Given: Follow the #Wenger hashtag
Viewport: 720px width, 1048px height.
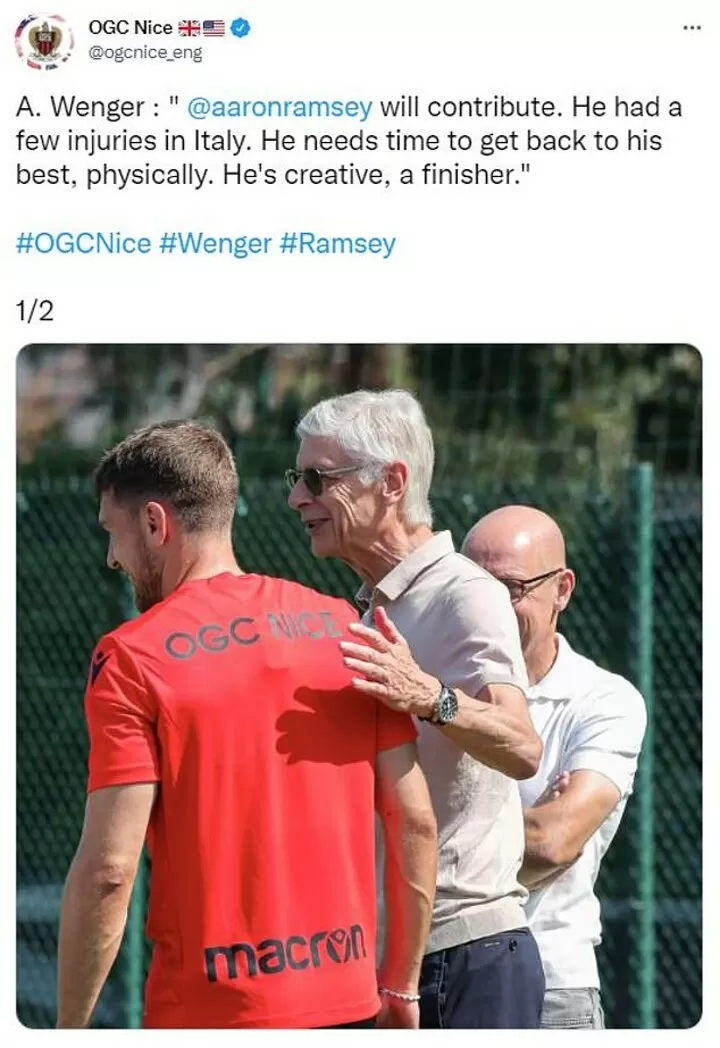Looking at the screenshot, I should [x=216, y=243].
